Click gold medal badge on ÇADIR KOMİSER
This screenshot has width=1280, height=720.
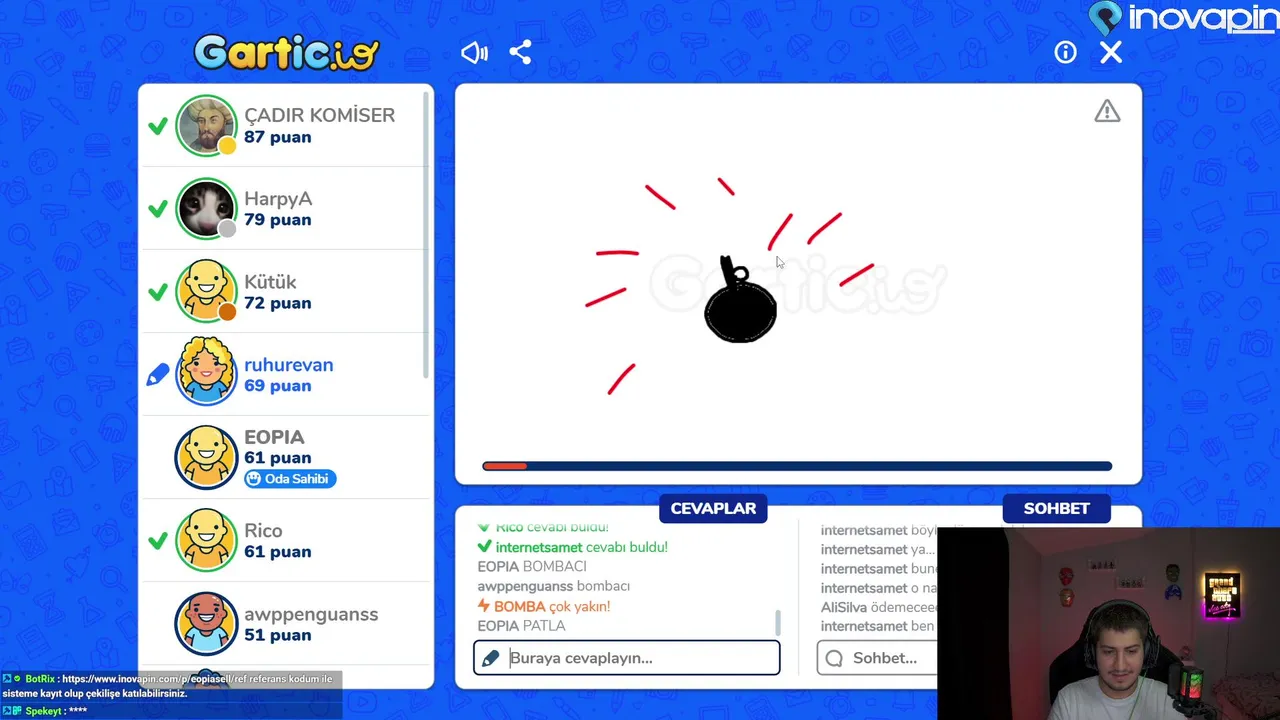pyautogui.click(x=227, y=146)
